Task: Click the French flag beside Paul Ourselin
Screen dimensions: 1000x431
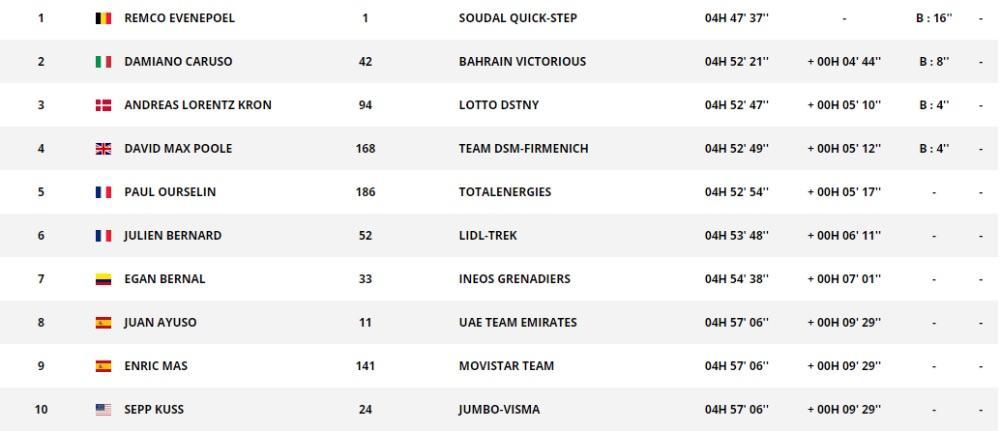Action: point(103,192)
